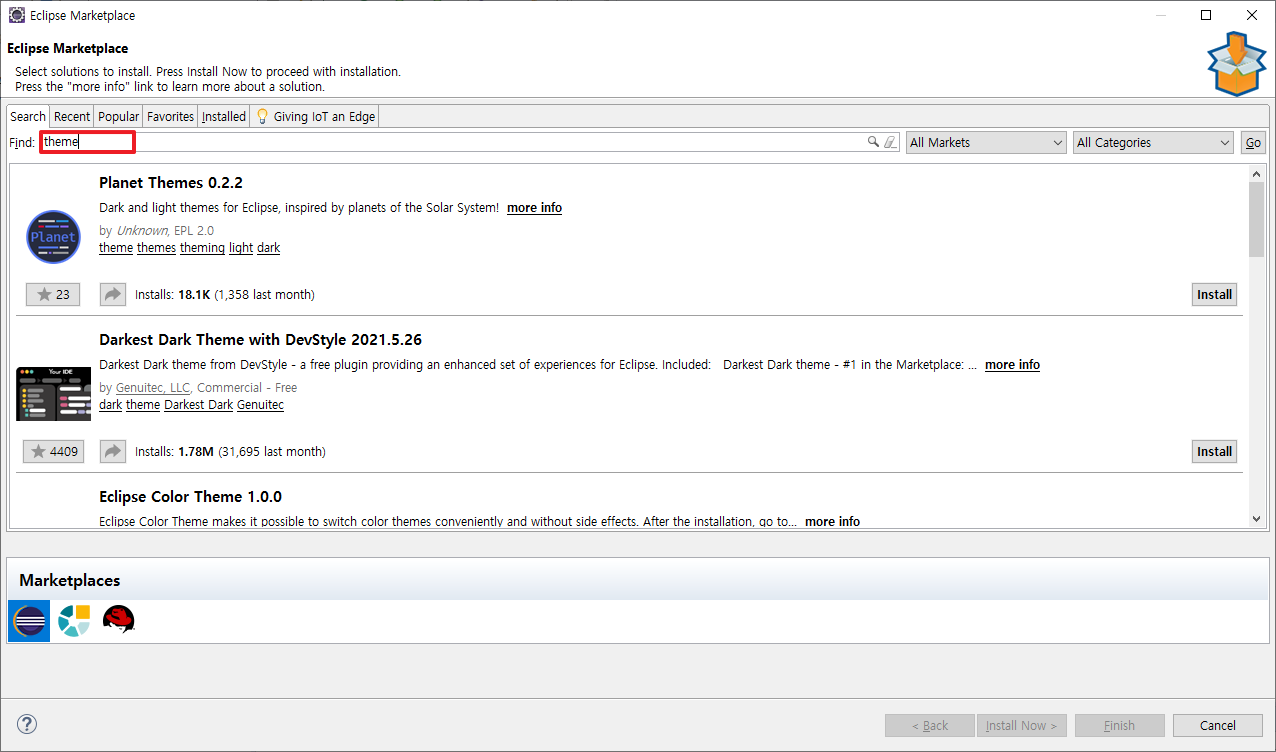
Task: Click the results list scrollbar thumb
Action: coord(1257,220)
